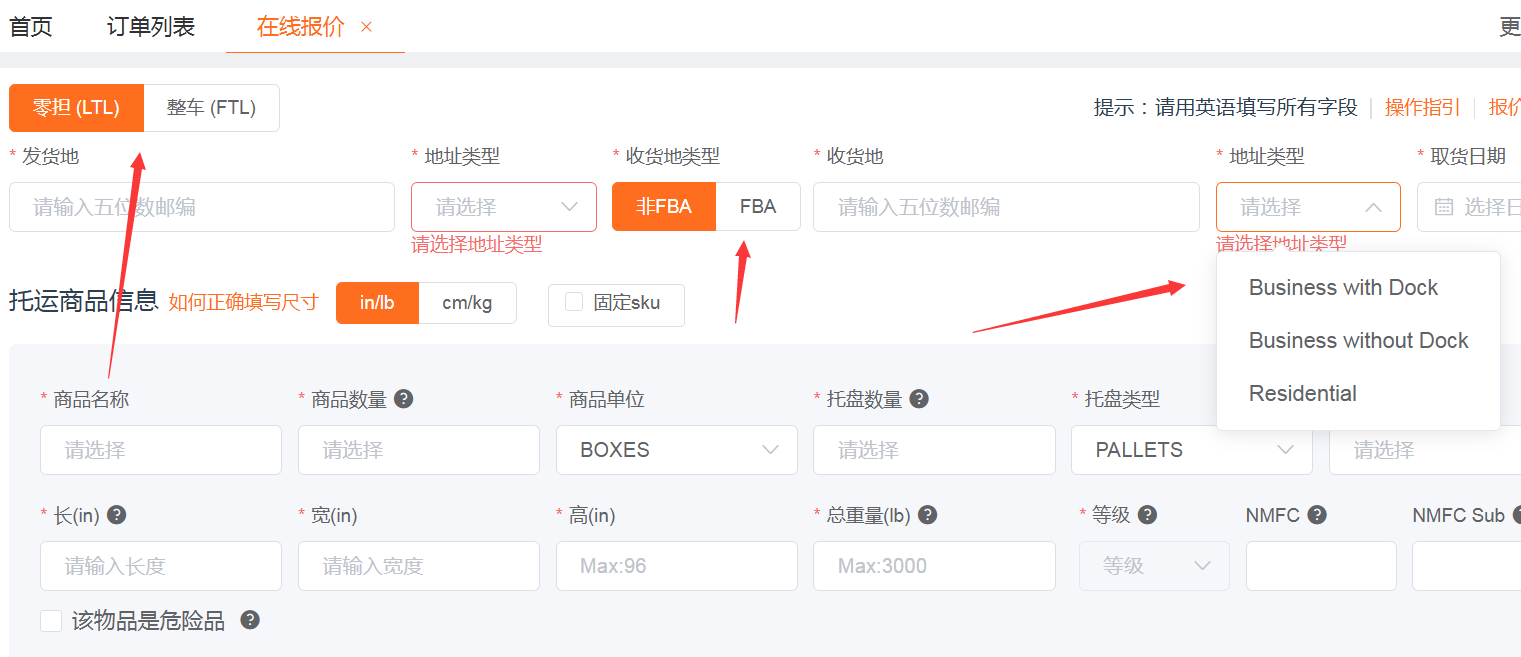The height and width of the screenshot is (657, 1521).
Task: Expand the 商品单位 BOXES dropdown
Action: 676,450
